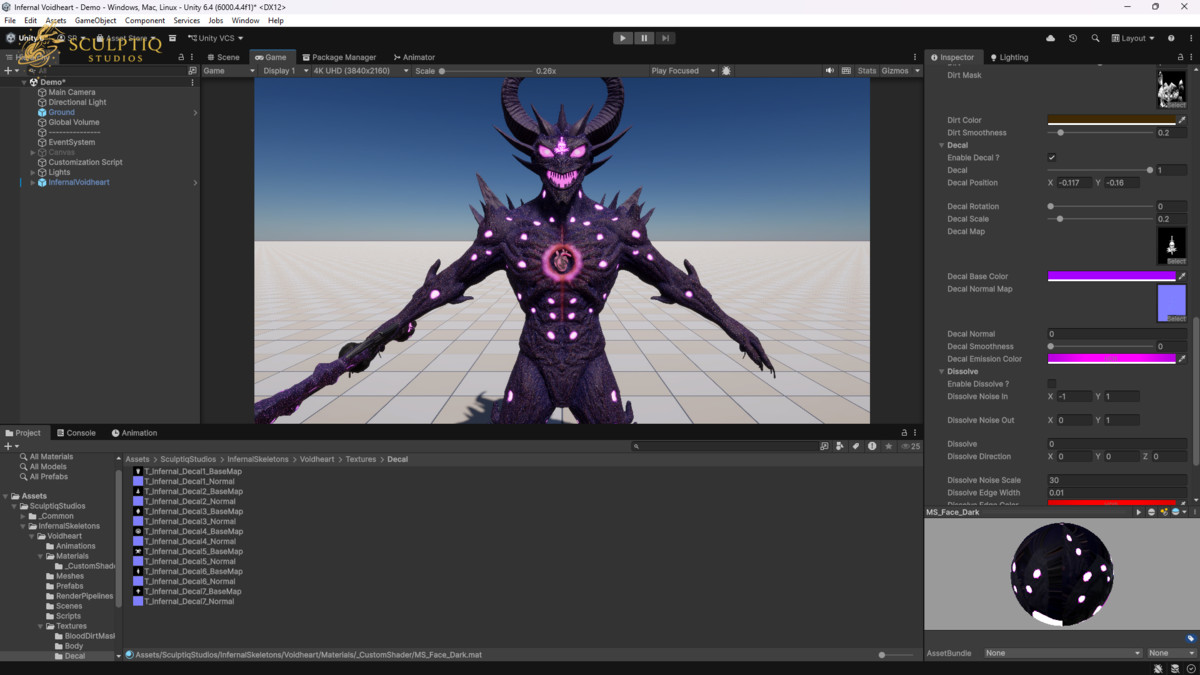Screen dimensions: 1200x675
Task: Expand the InfernalVoidheart hierarchy object
Action: [33, 183]
